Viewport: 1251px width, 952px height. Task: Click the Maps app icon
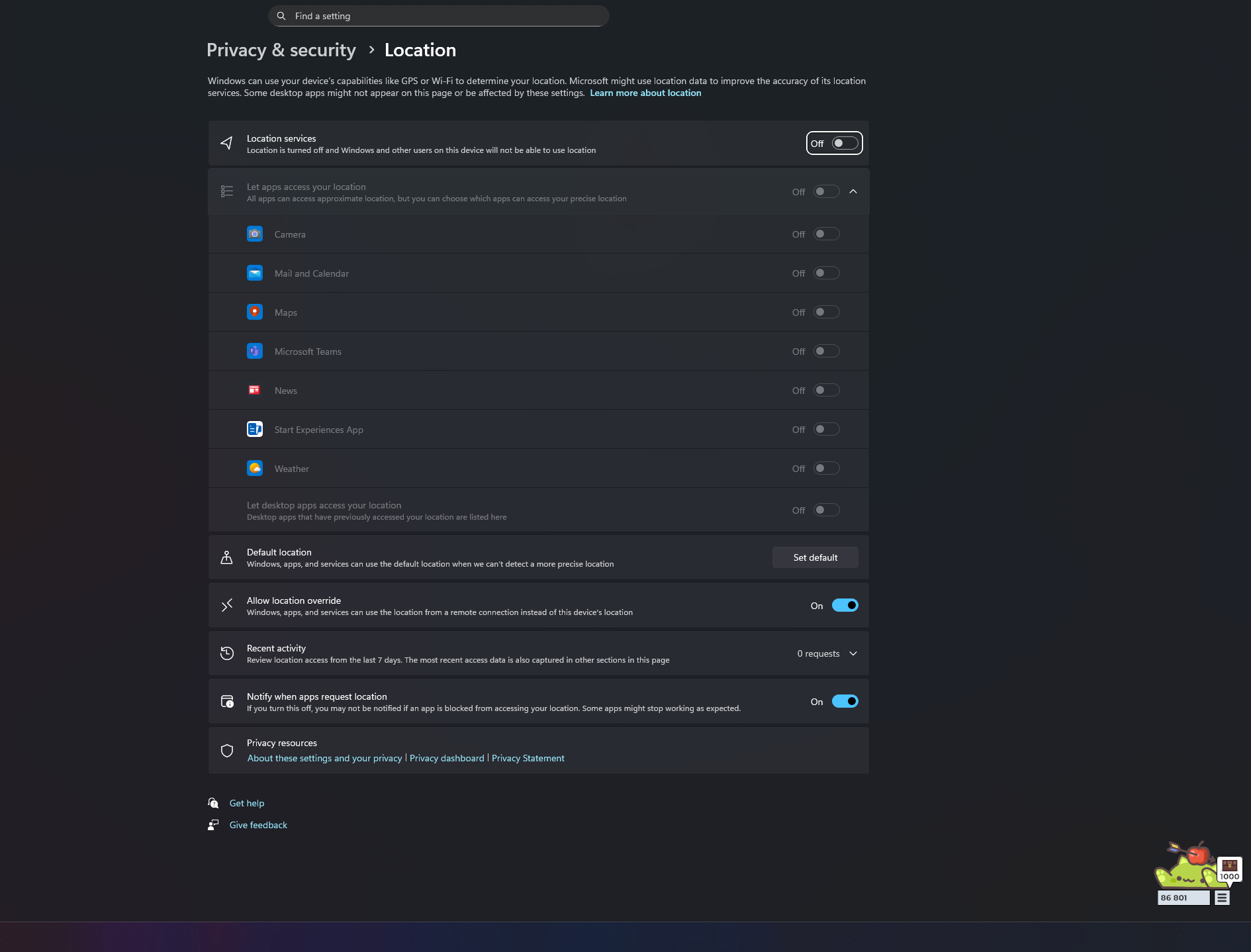255,312
